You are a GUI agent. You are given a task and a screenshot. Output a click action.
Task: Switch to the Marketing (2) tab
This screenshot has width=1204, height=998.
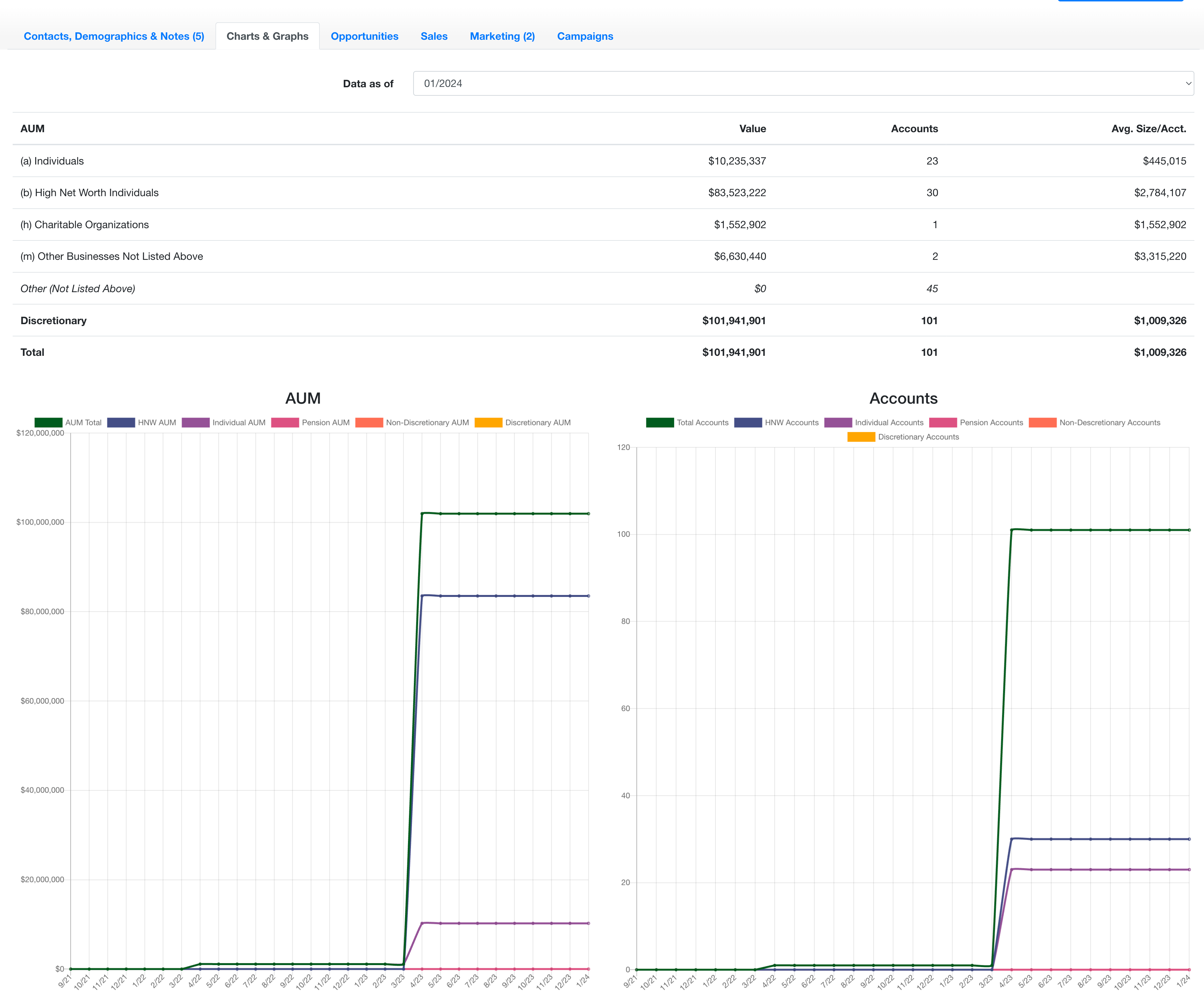pyautogui.click(x=502, y=36)
